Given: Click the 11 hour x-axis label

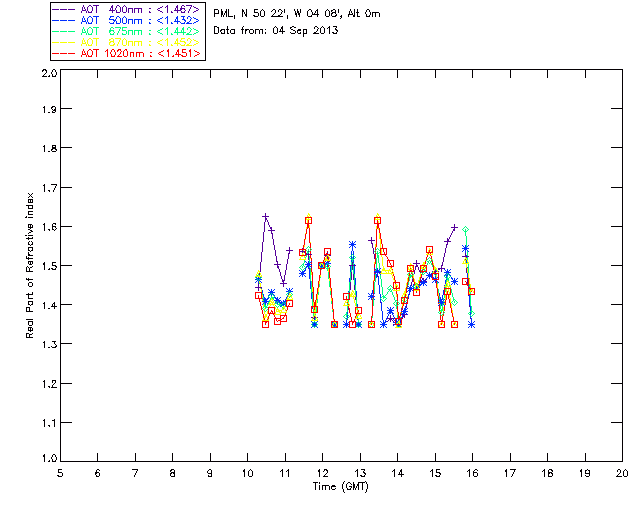Looking at the screenshot, I should (x=285, y=473).
